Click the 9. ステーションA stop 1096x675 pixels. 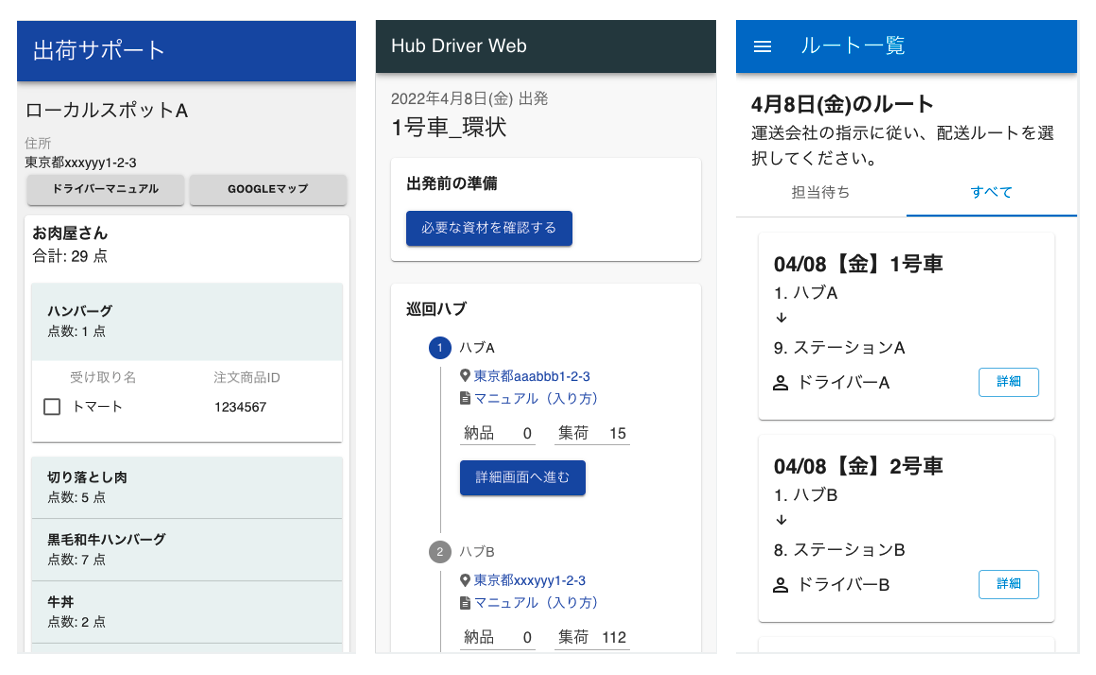(x=839, y=348)
